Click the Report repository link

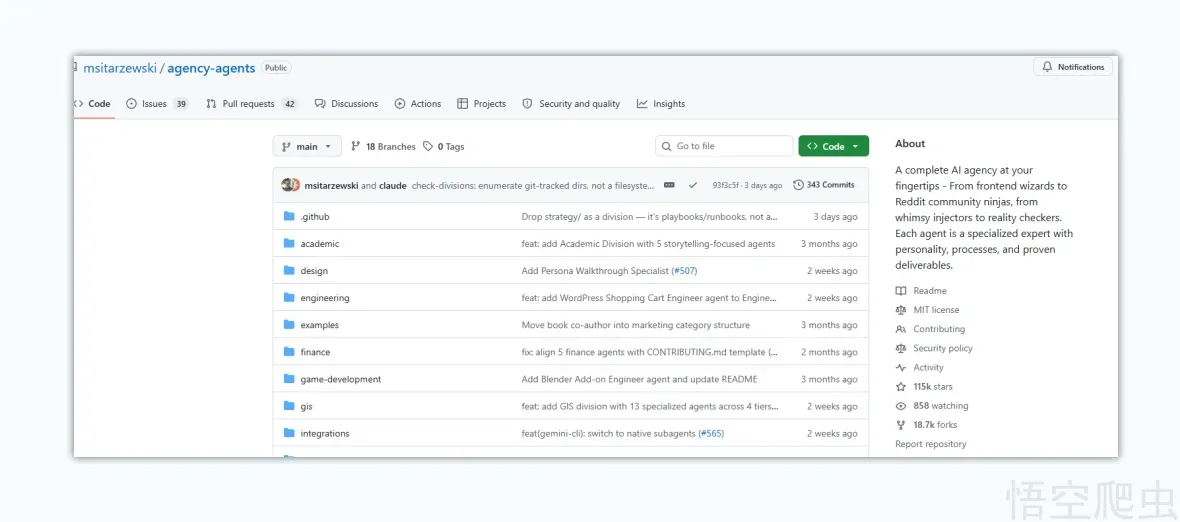[930, 444]
